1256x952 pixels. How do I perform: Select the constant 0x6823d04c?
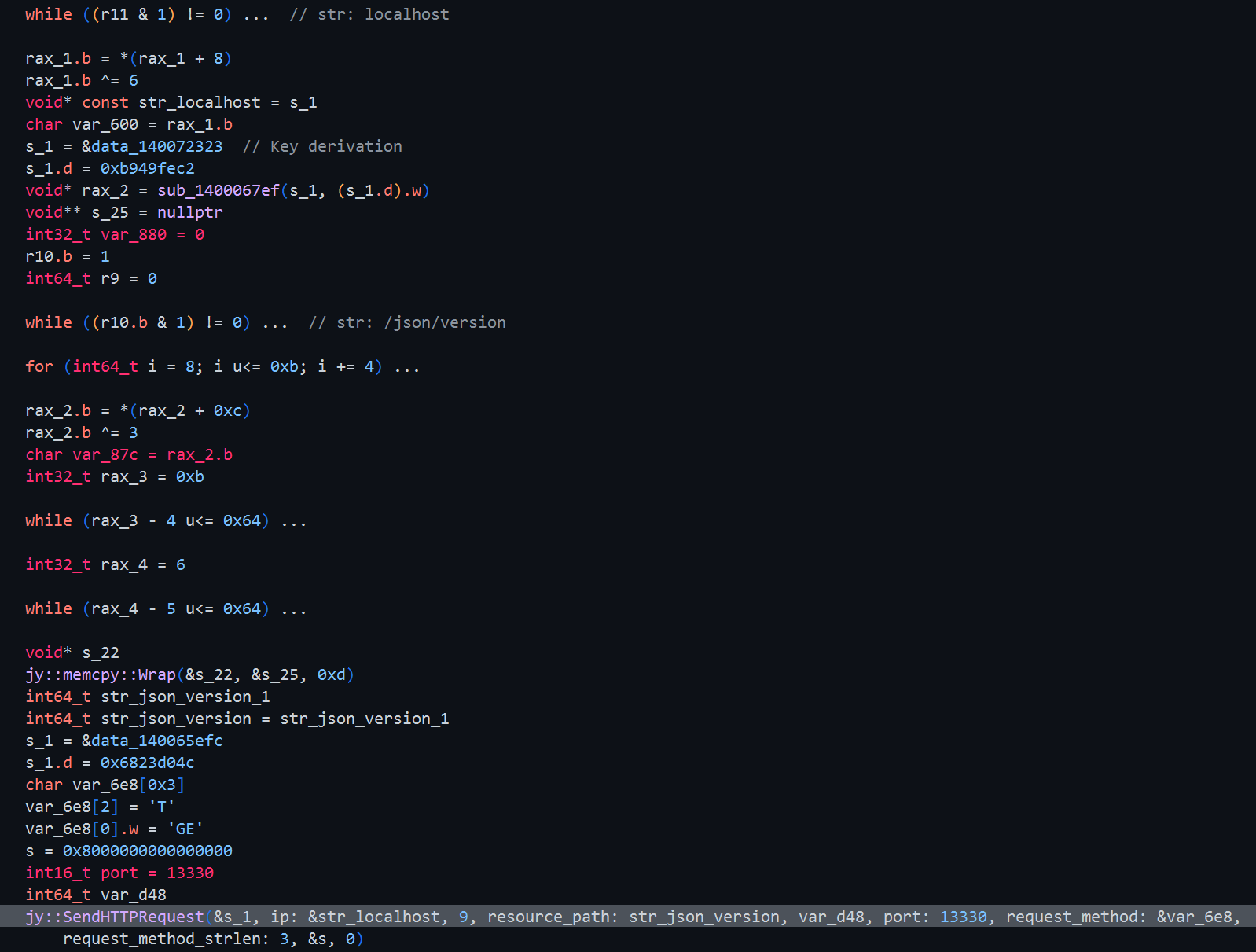click(x=147, y=763)
